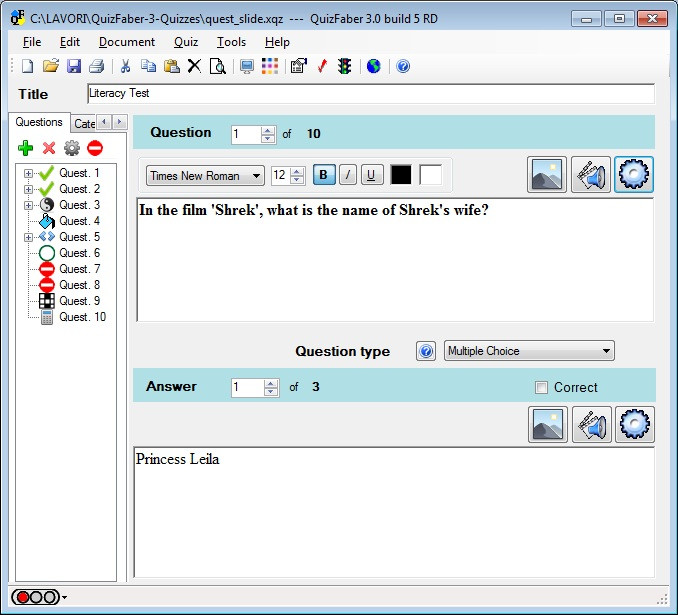Open the Times New Roman font dropdown
678x615 pixels.
click(205, 176)
